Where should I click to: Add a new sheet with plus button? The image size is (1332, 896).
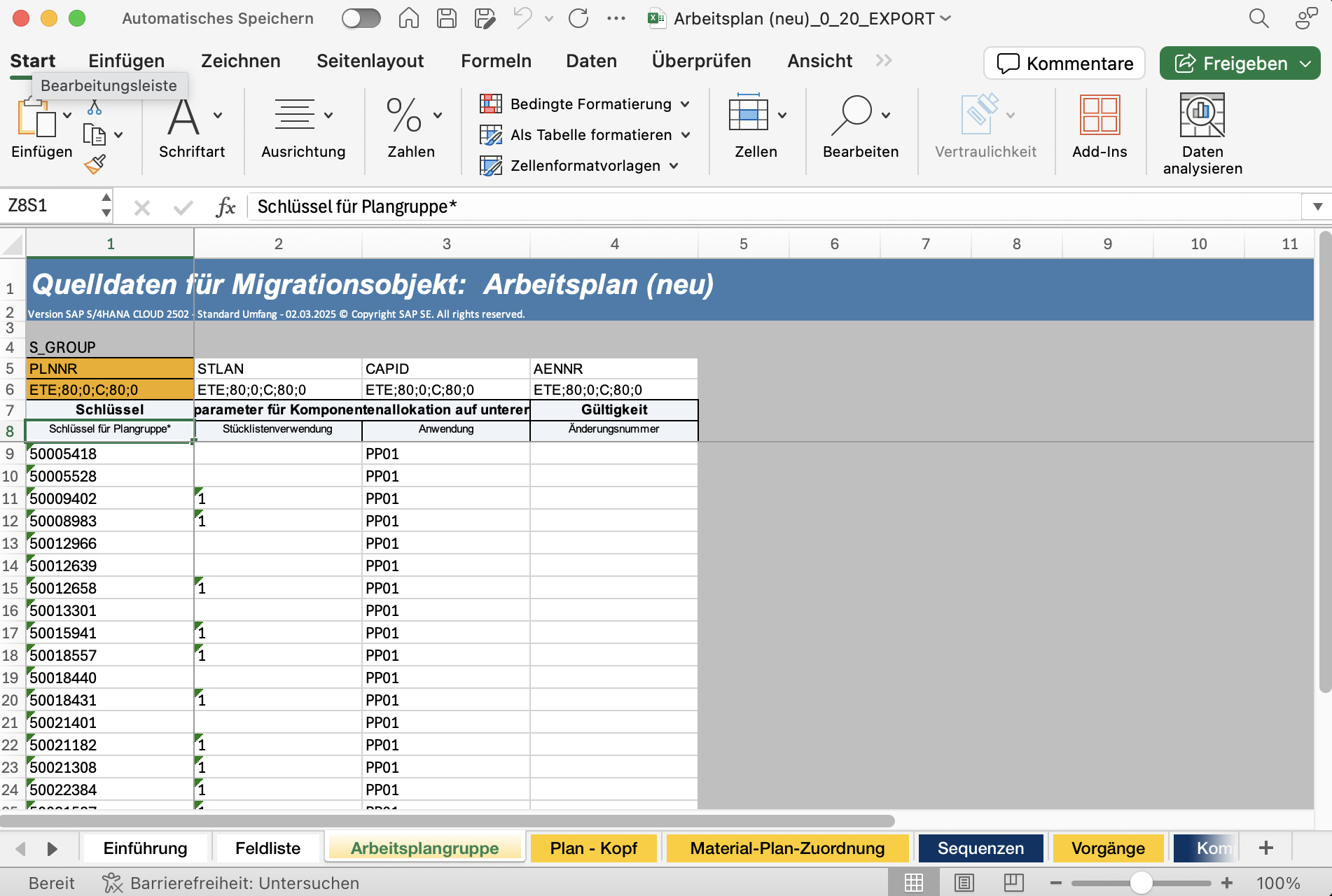pyautogui.click(x=1265, y=848)
